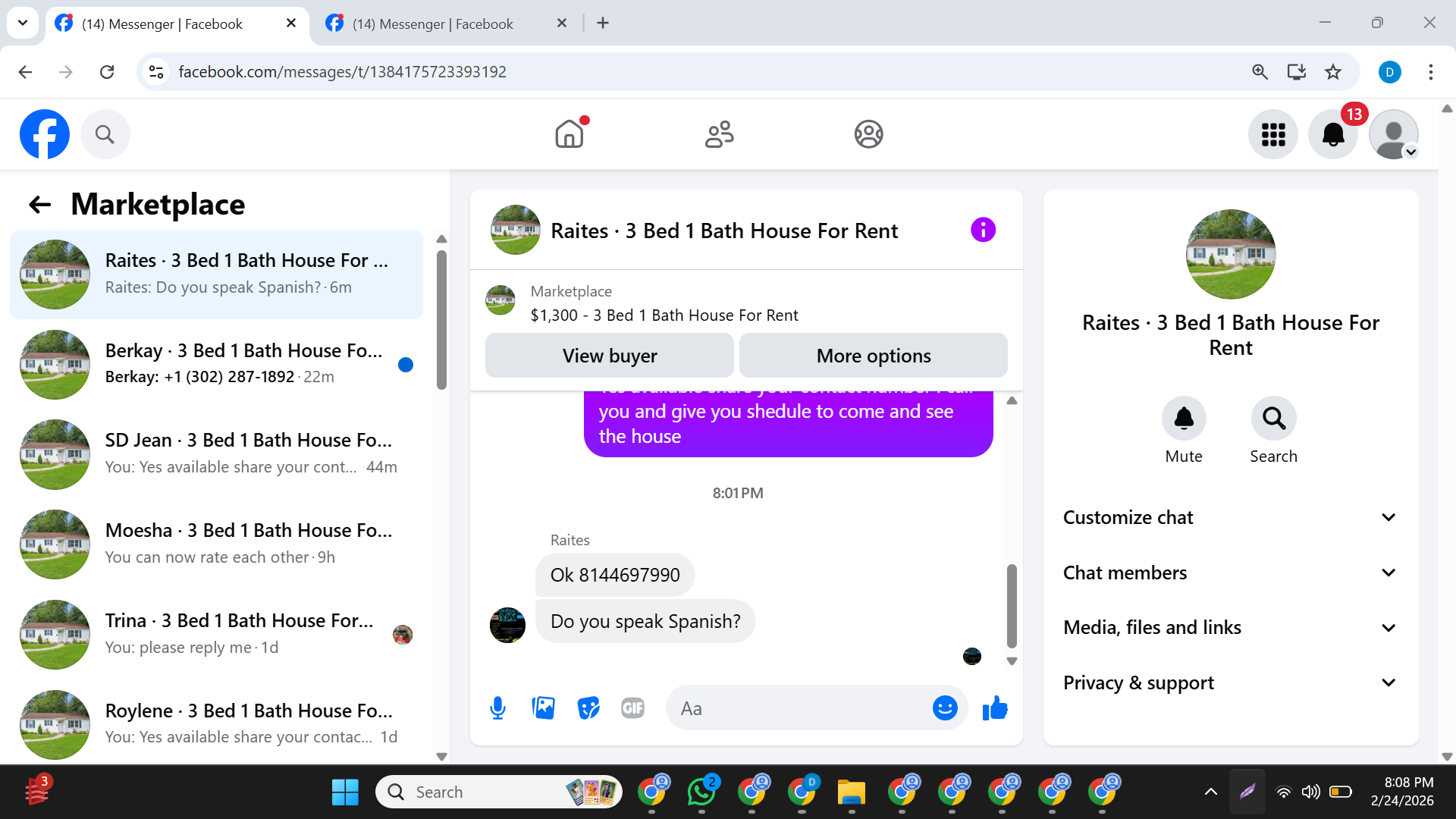
Task: Go to Facebook Home tab
Action: tap(570, 134)
